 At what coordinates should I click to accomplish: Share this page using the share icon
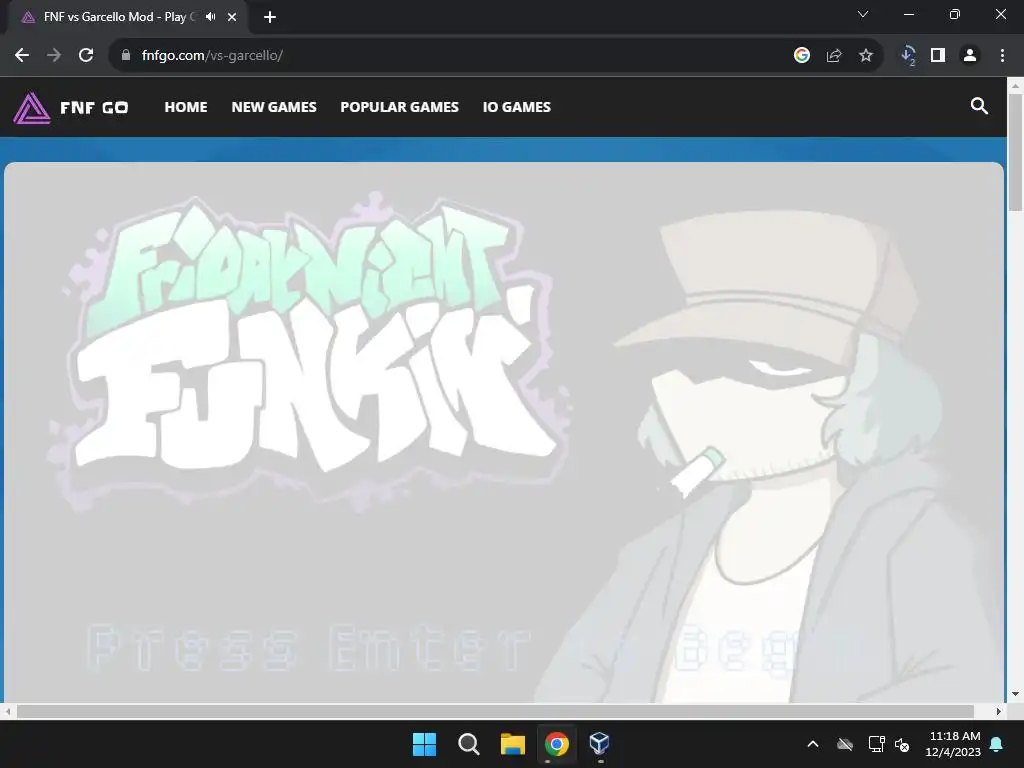click(x=834, y=56)
